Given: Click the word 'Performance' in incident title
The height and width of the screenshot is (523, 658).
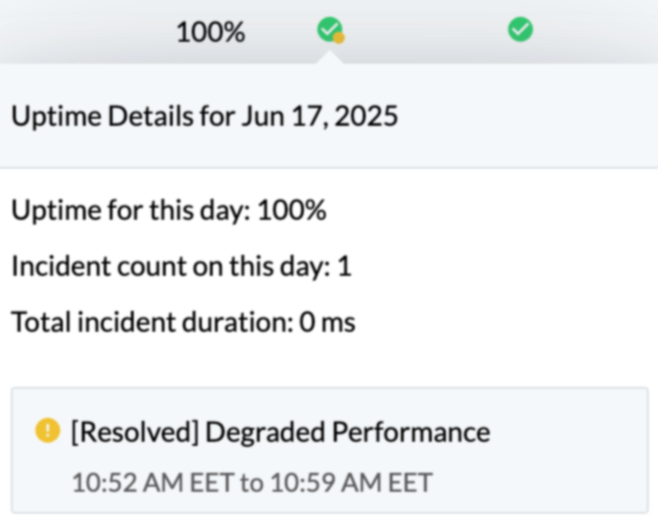Looking at the screenshot, I should pos(410,432).
